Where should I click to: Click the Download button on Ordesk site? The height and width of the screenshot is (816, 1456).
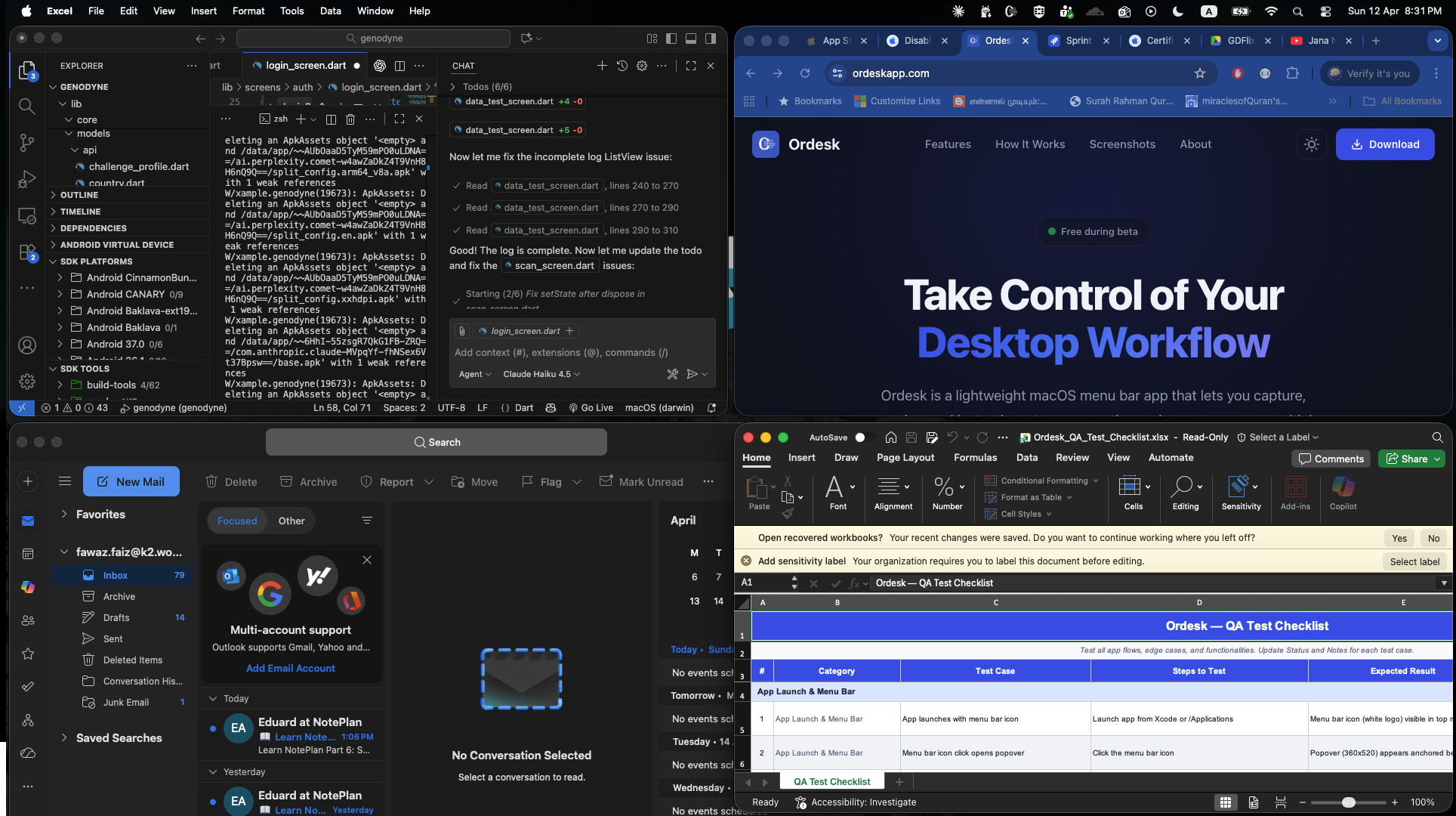click(1384, 144)
